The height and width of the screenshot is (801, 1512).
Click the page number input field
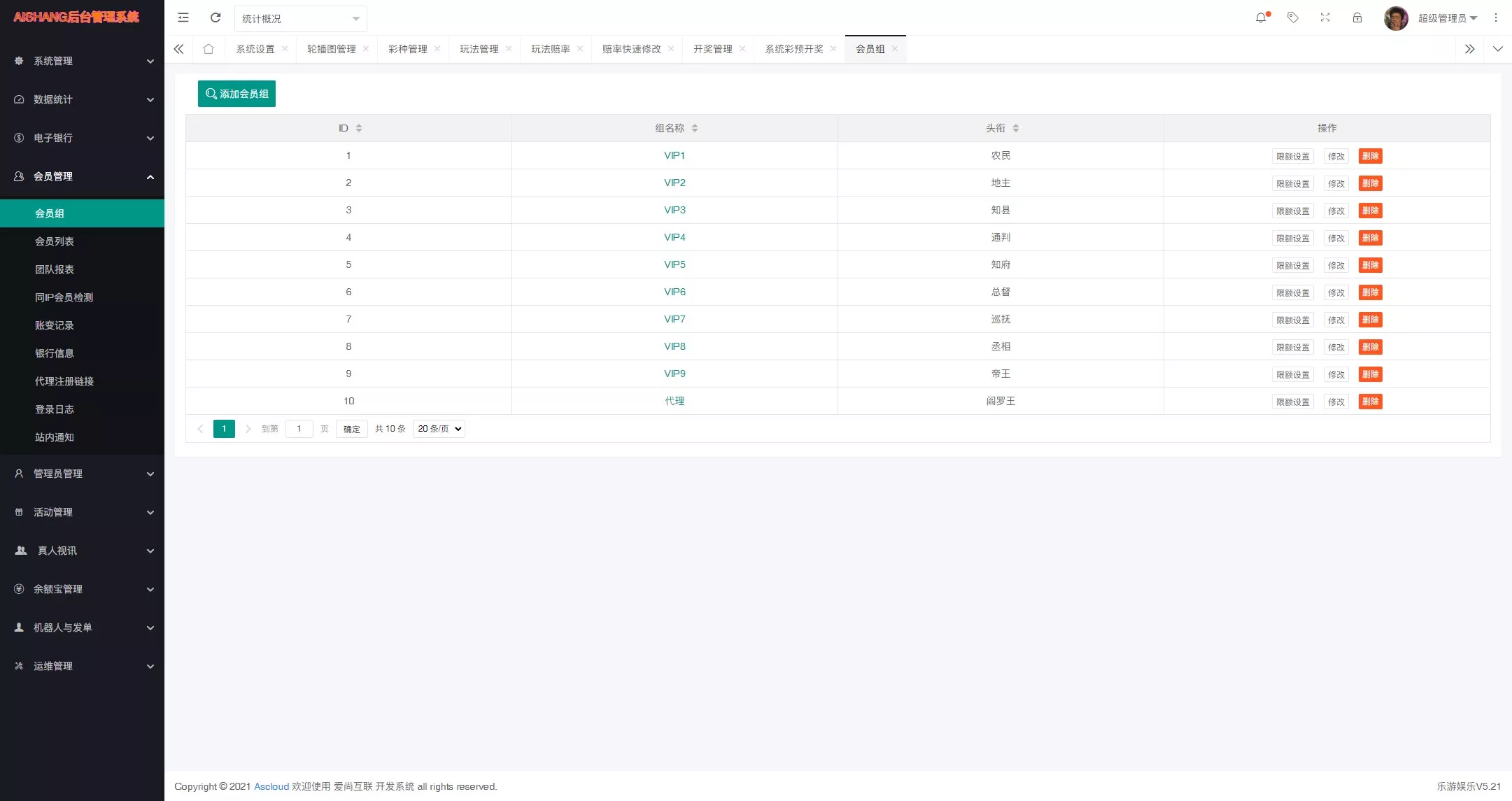299,428
